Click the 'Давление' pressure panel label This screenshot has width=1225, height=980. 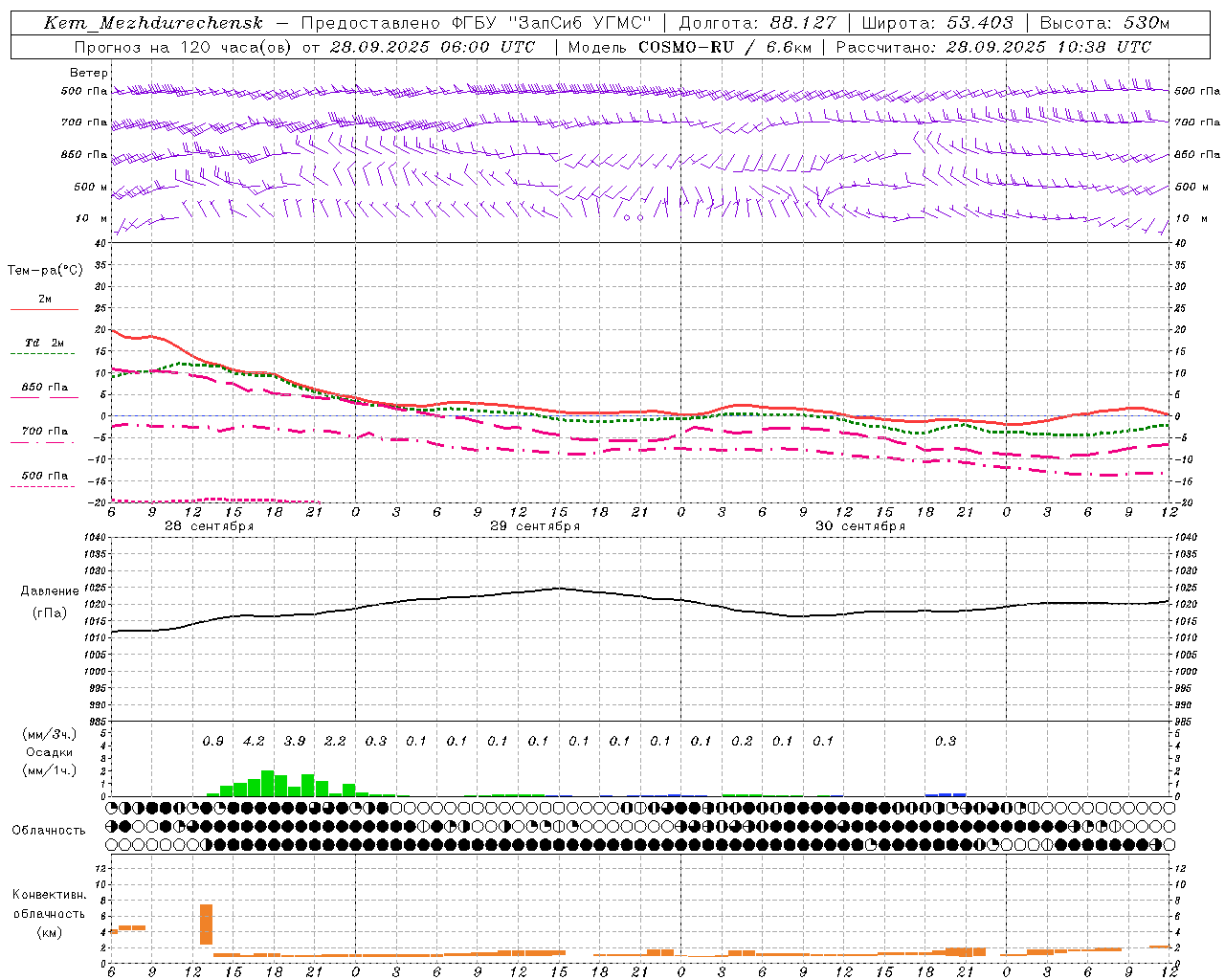click(50, 591)
